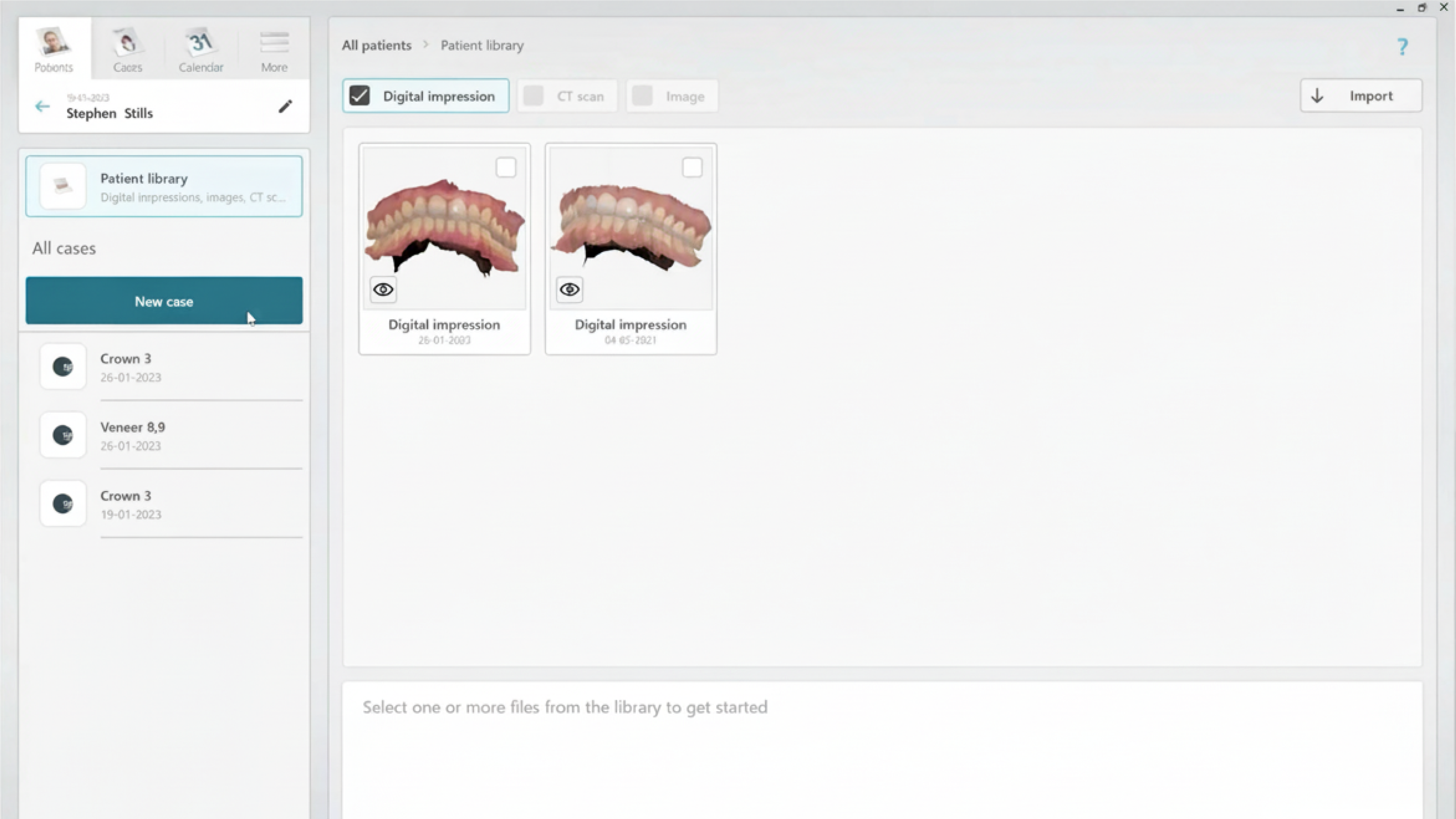Select the second digital impression's checkbox
The image size is (1456, 819).
click(692, 168)
